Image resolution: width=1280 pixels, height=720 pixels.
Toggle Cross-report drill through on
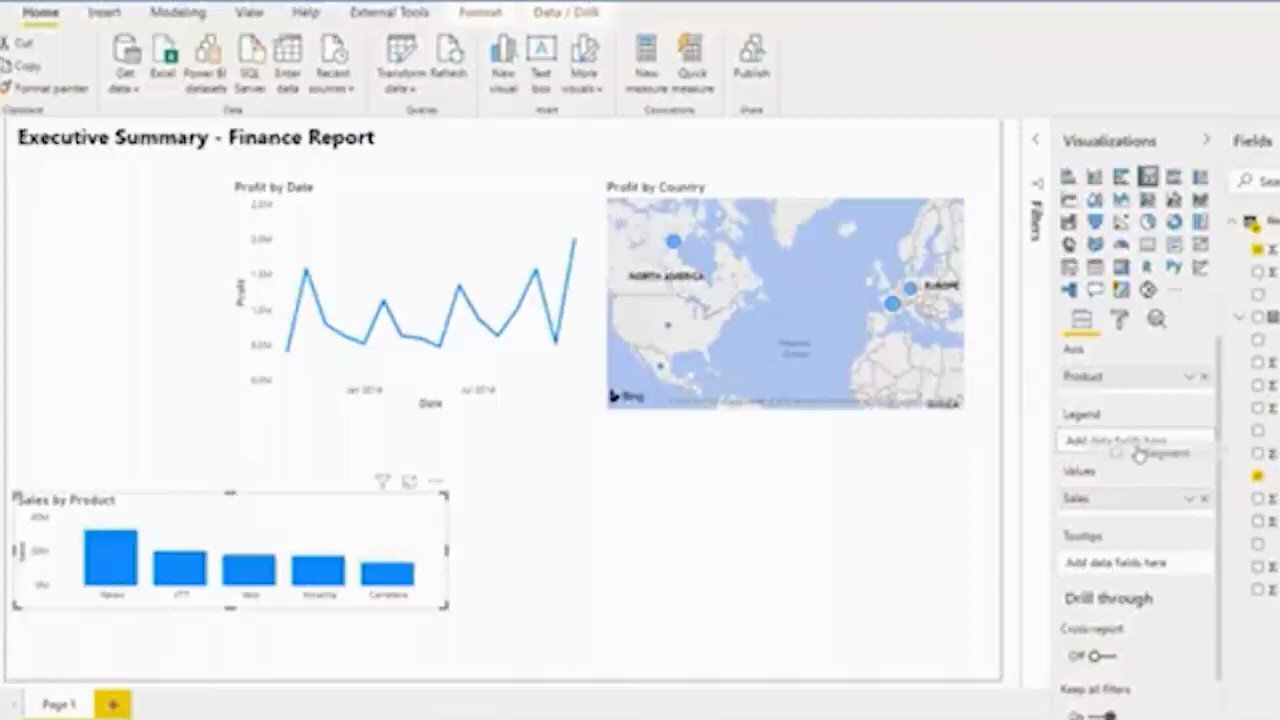pos(1099,656)
